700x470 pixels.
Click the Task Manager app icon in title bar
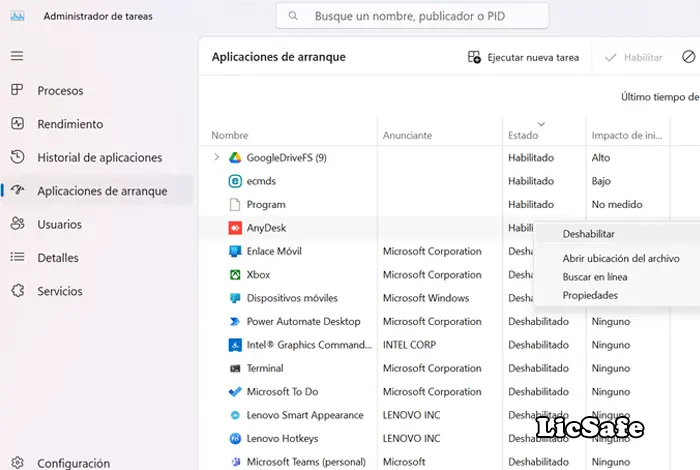17,17
